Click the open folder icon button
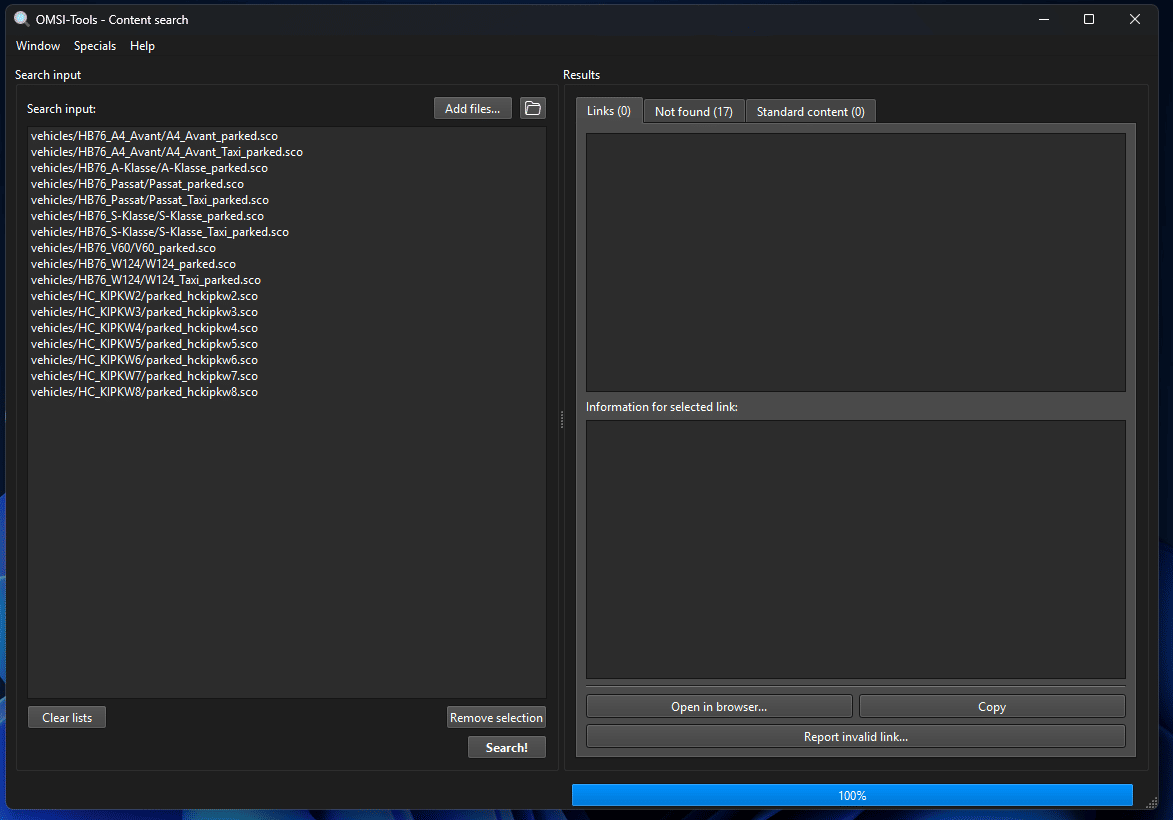This screenshot has width=1173, height=820. pos(533,108)
